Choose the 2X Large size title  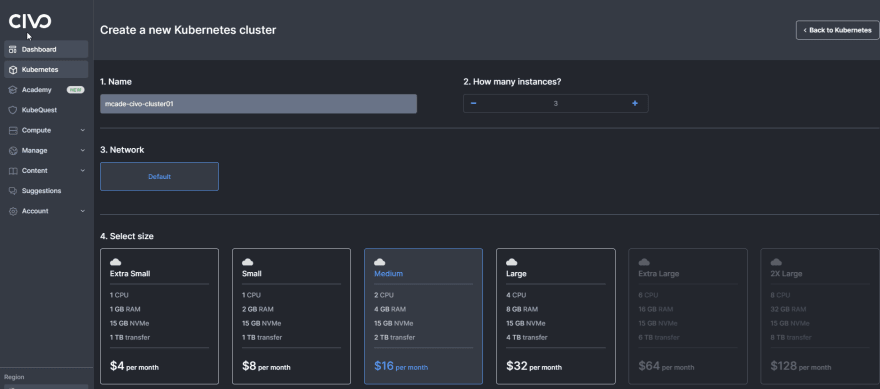(786, 274)
